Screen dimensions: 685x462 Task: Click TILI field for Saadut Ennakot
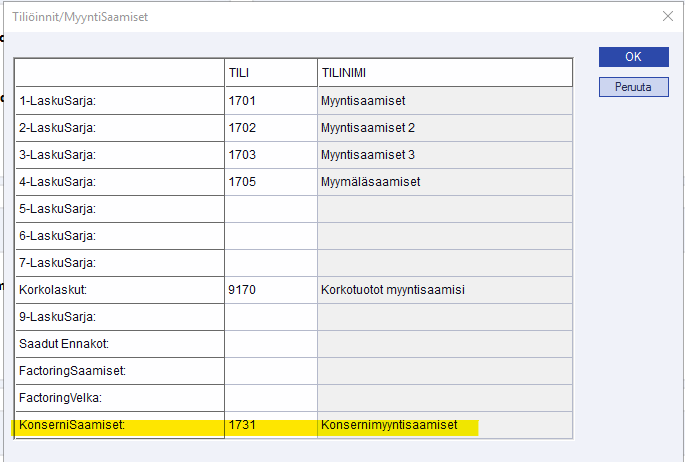tap(269, 344)
